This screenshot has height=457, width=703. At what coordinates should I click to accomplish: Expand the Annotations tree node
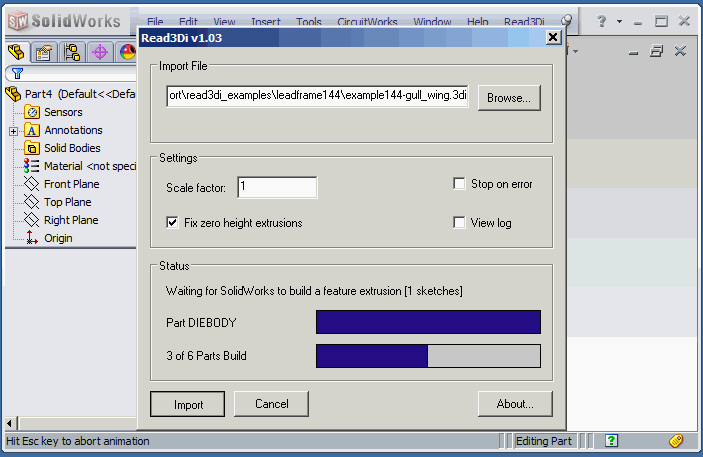(13, 131)
